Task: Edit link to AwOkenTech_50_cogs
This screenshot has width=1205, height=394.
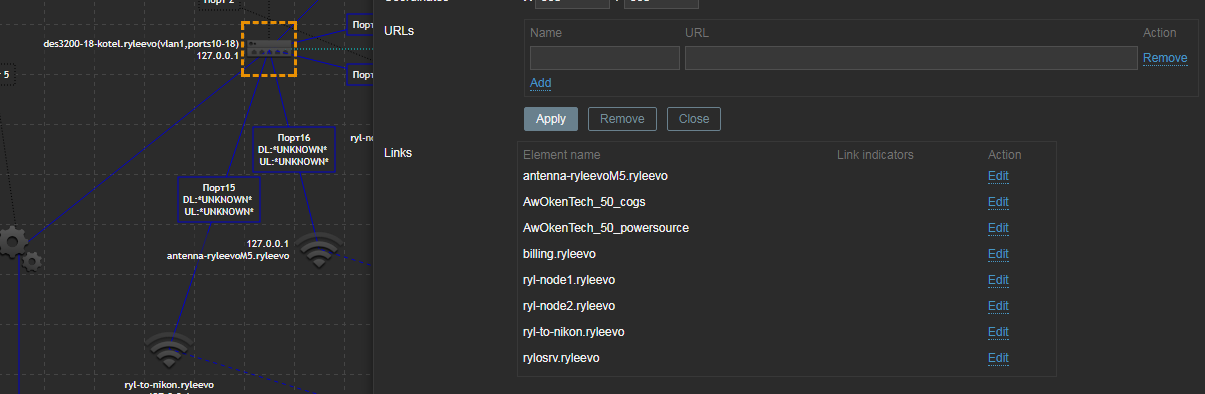Action: tap(998, 202)
